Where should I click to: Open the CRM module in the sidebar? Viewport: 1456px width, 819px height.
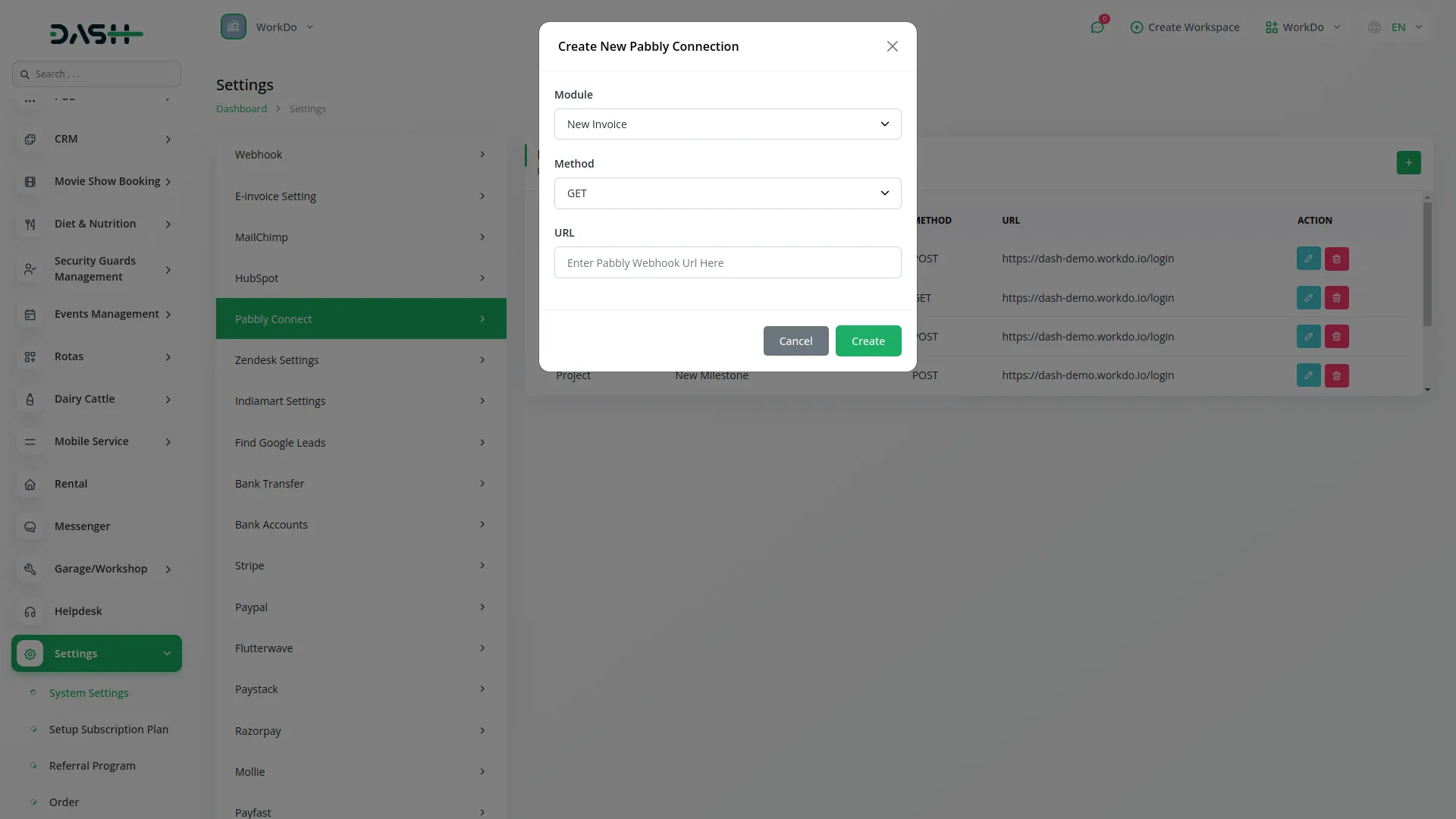tap(66, 139)
